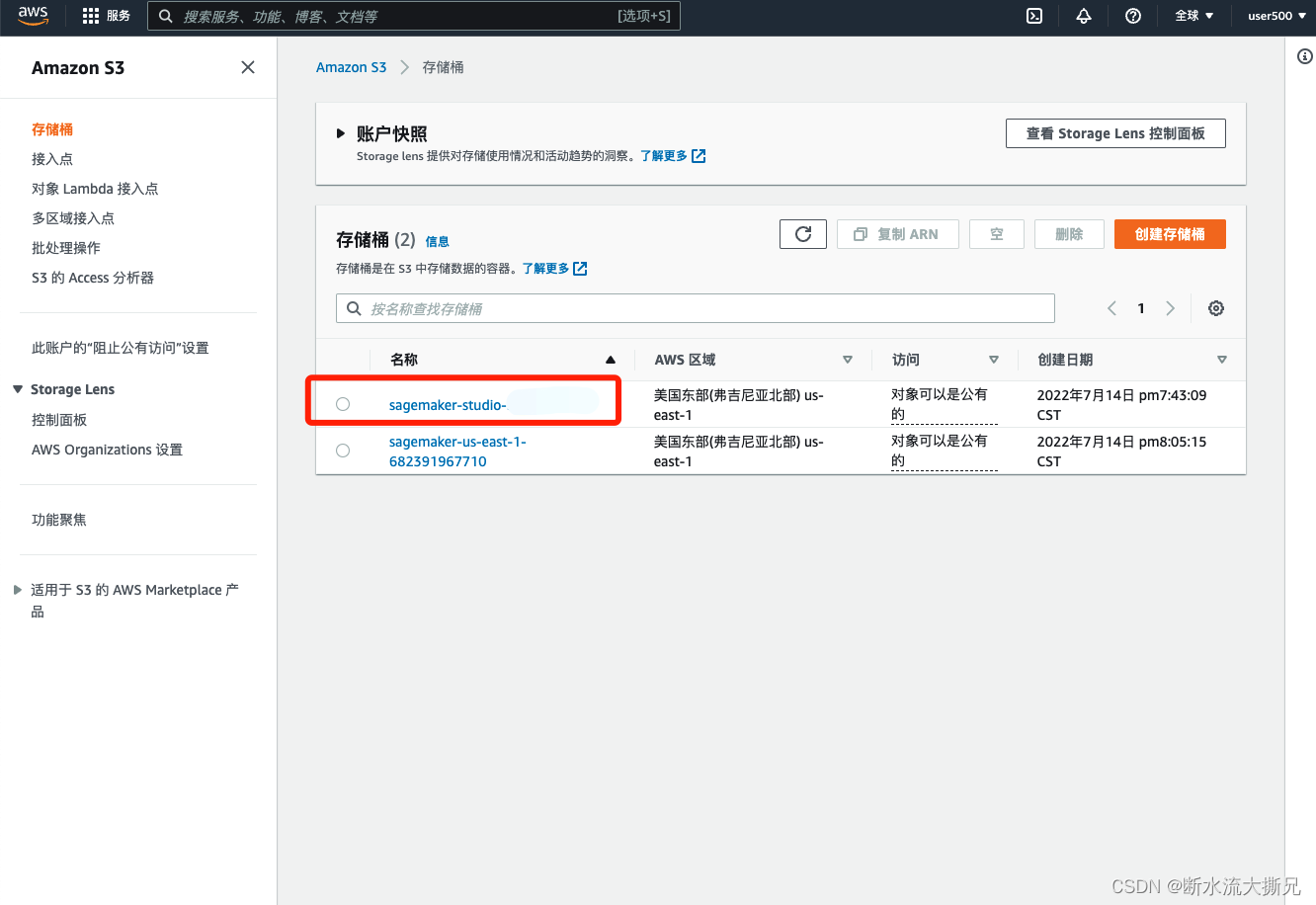Focus the find buckets by name field

[x=695, y=308]
